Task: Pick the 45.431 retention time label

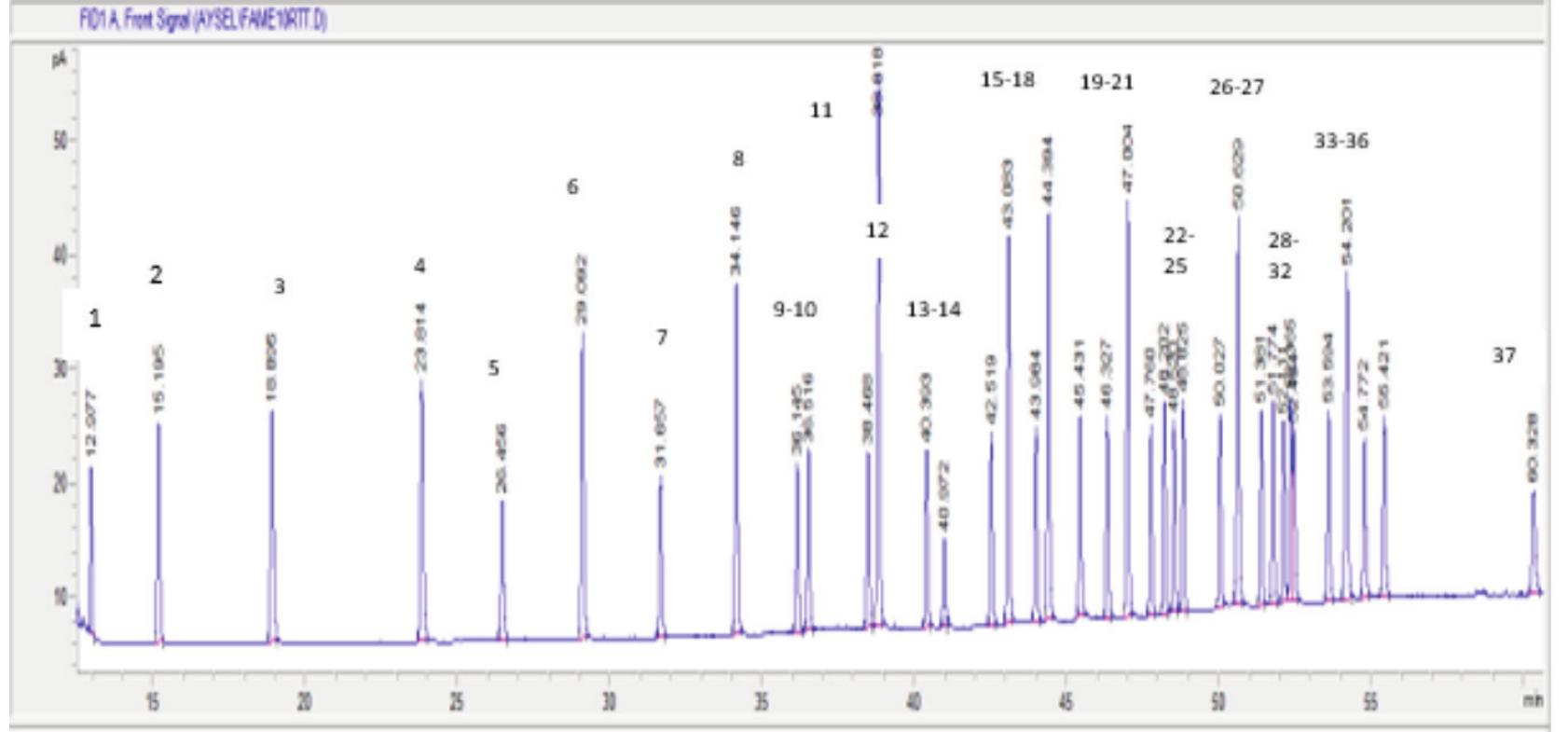Action: tap(1080, 373)
